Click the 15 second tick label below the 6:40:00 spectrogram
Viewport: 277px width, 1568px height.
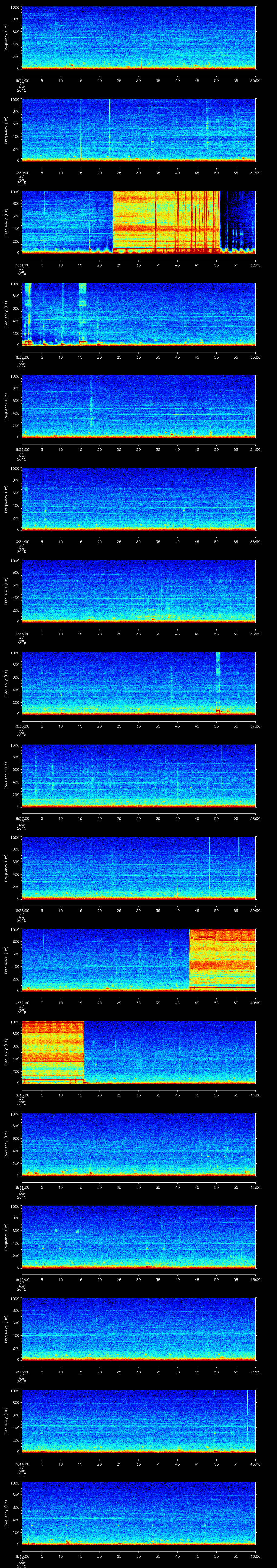pos(80,1095)
